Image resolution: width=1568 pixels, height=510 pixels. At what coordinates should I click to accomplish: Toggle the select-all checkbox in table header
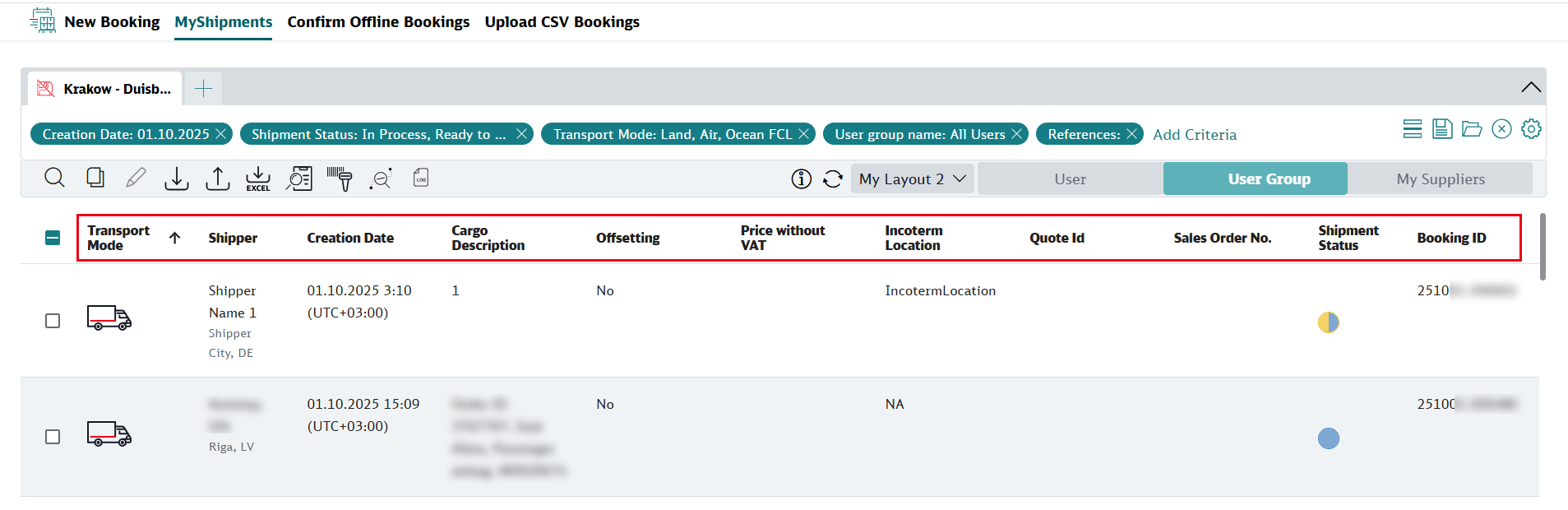point(53,238)
